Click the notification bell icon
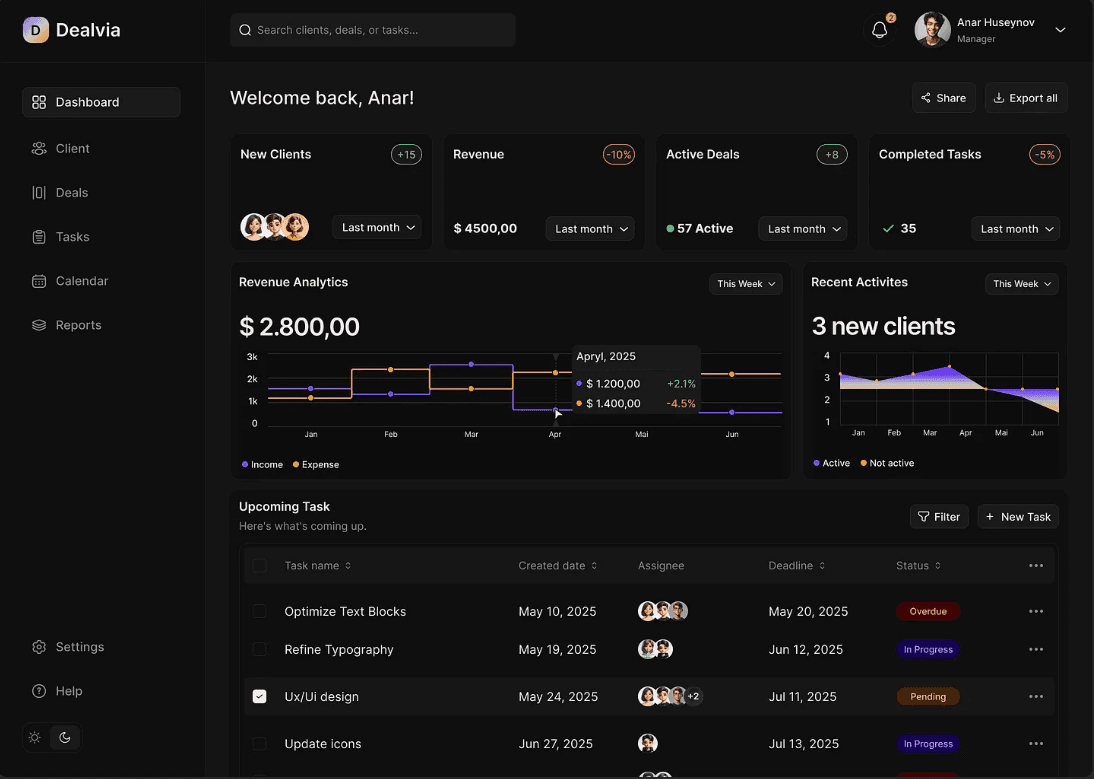Image resolution: width=1094 pixels, height=779 pixels. click(879, 30)
